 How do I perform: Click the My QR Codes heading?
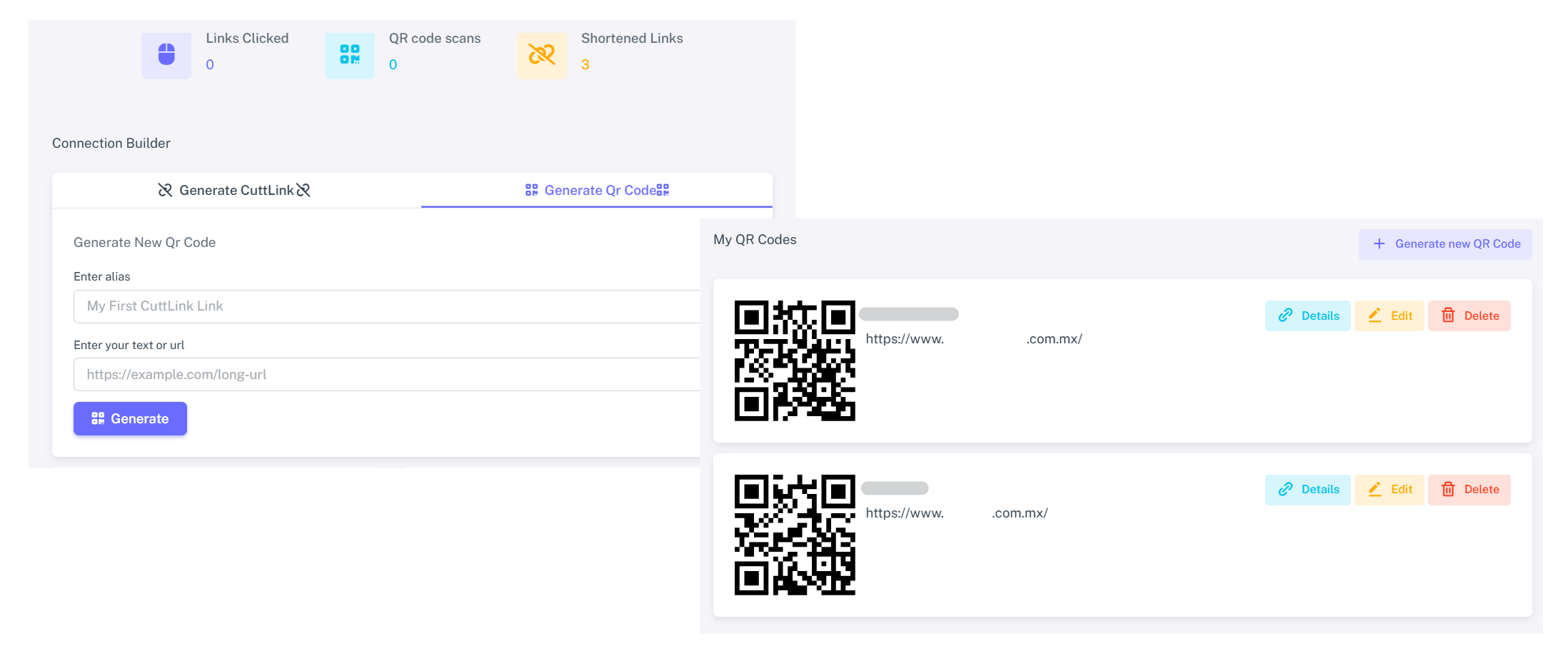[x=755, y=240]
